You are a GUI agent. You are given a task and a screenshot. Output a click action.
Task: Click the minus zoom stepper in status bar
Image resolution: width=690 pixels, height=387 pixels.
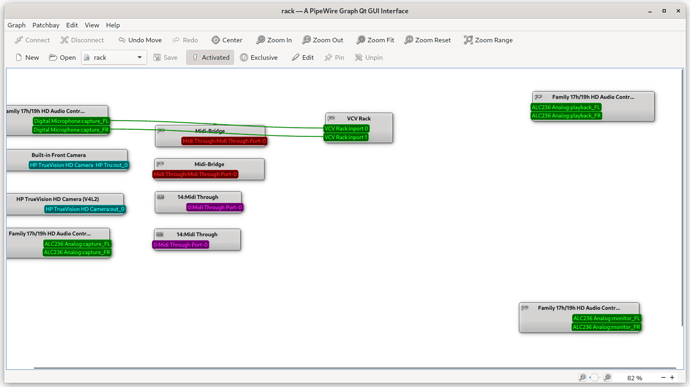coord(663,378)
